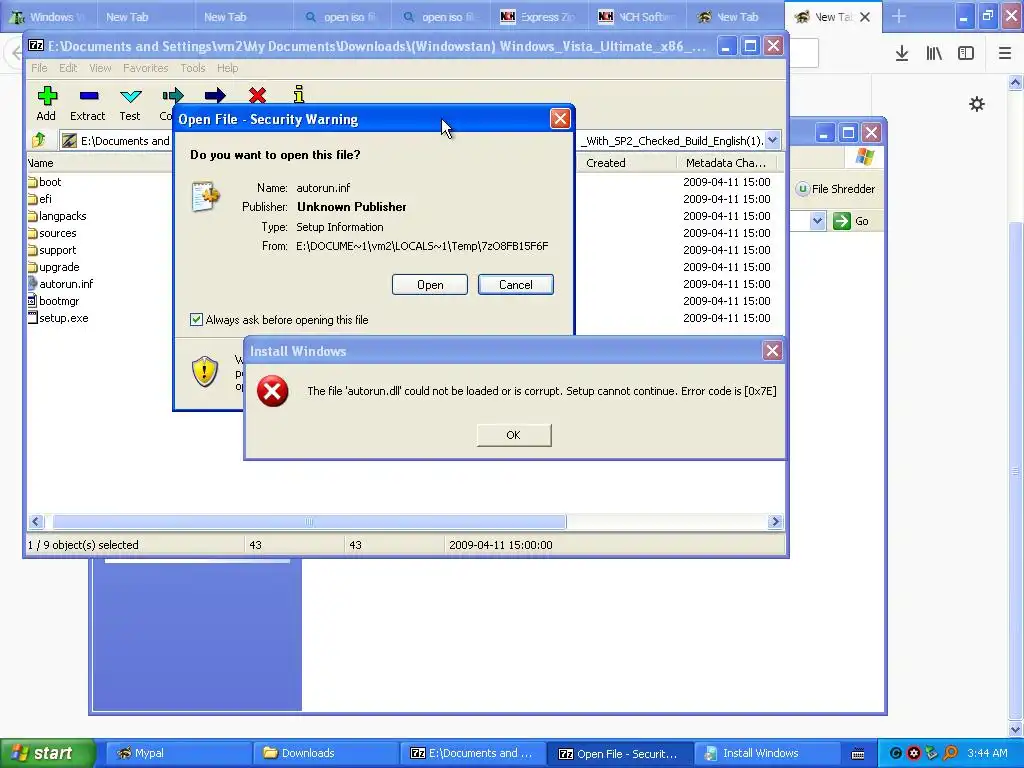The height and width of the screenshot is (768, 1024).
Task: Click OK in Install Windows error
Action: click(x=513, y=435)
